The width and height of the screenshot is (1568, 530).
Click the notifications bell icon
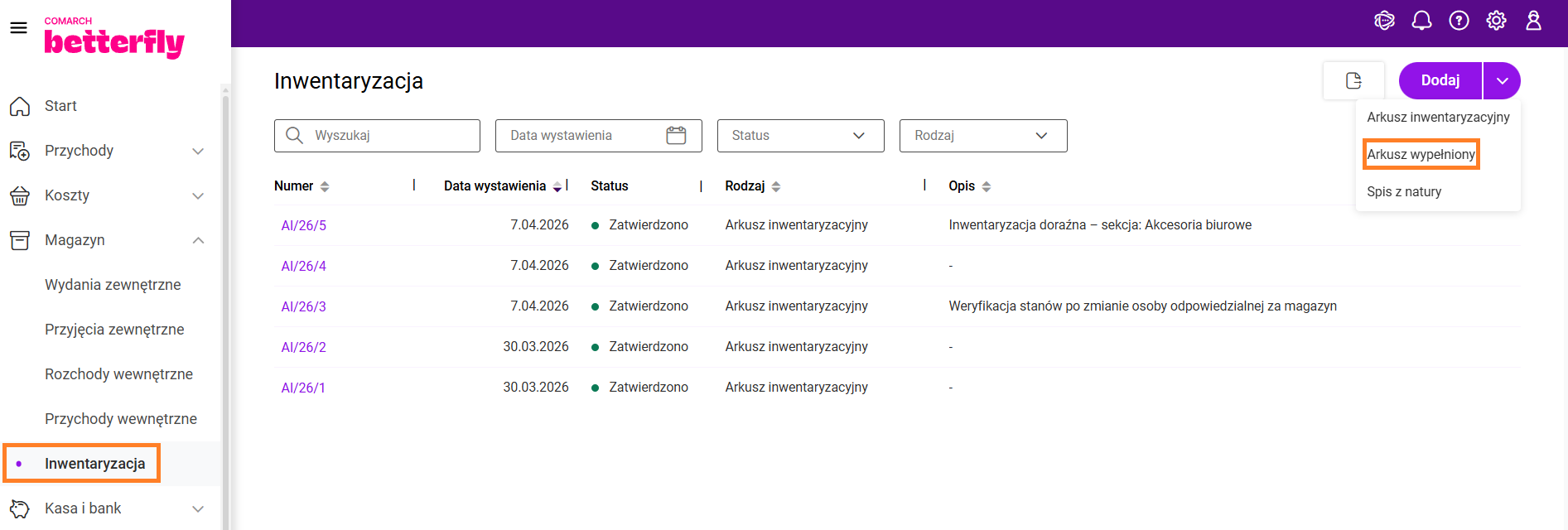(x=1421, y=21)
